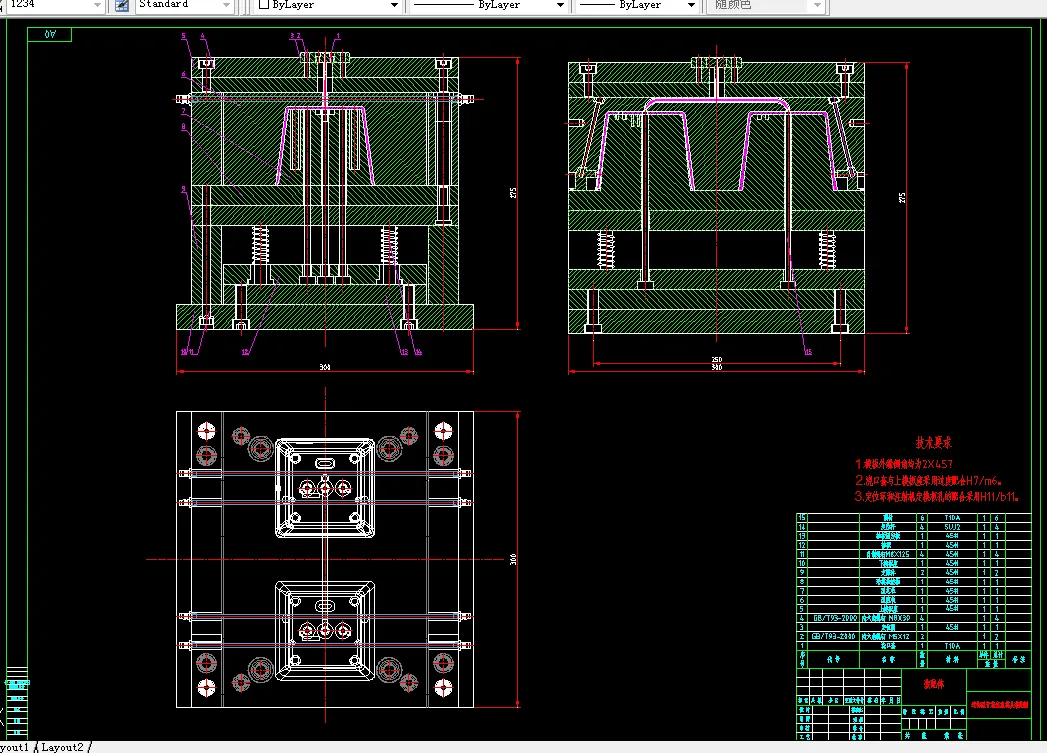This screenshot has width=1047, height=753.
Task: Open the color control ByLayer dropdown
Action: point(395,5)
